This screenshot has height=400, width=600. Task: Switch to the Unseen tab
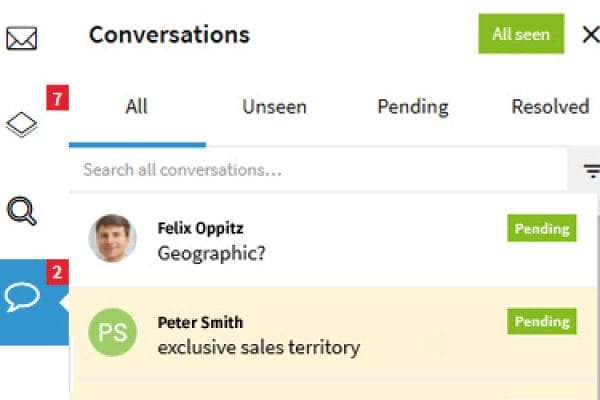point(274,107)
